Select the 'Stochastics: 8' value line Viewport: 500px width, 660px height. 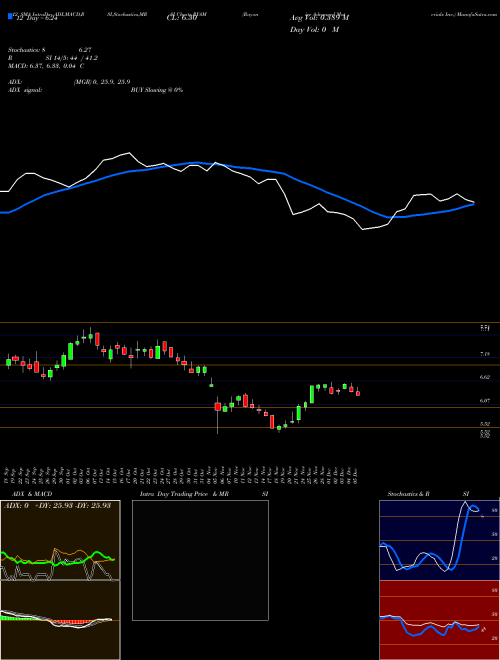[x=26, y=50]
